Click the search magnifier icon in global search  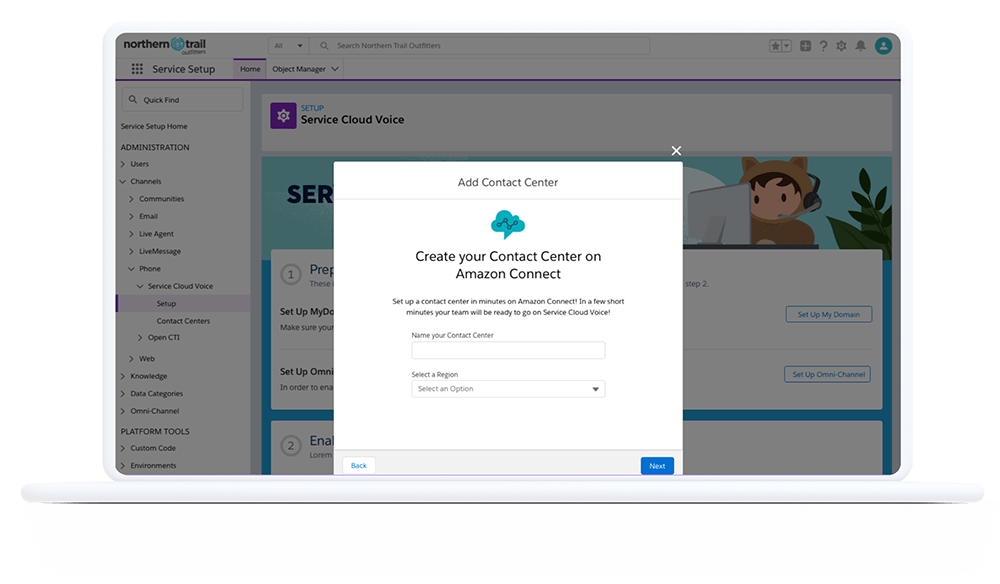tap(324, 46)
